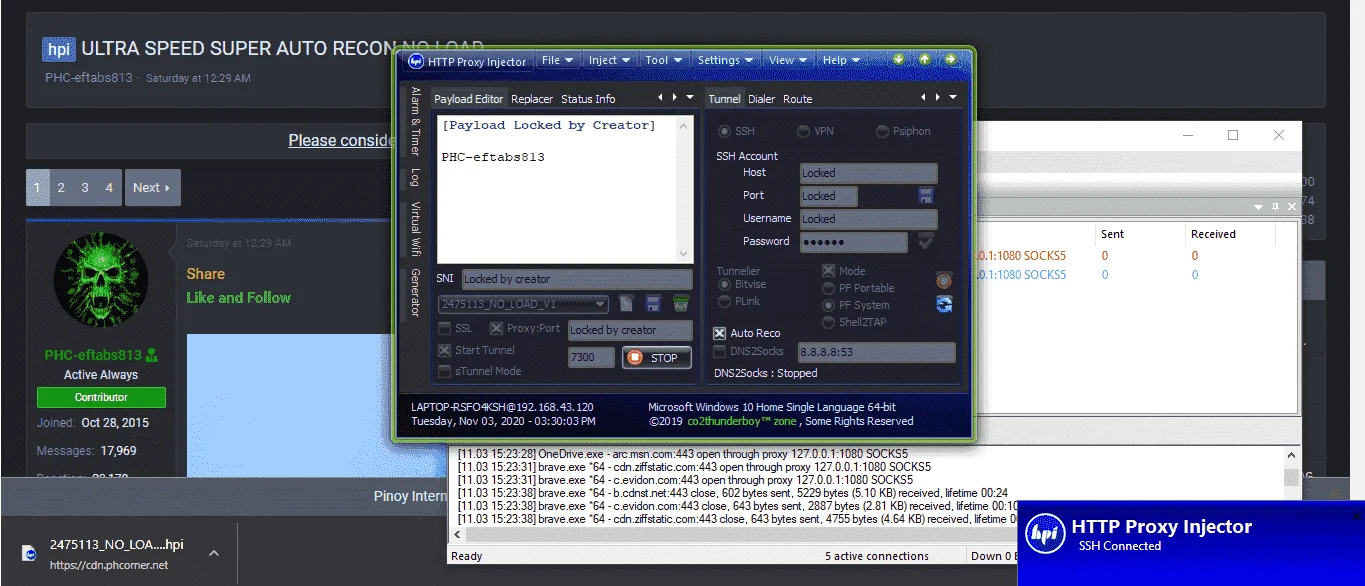Select the PLink tunnelier option
This screenshot has width=1365, height=586.
tap(725, 301)
